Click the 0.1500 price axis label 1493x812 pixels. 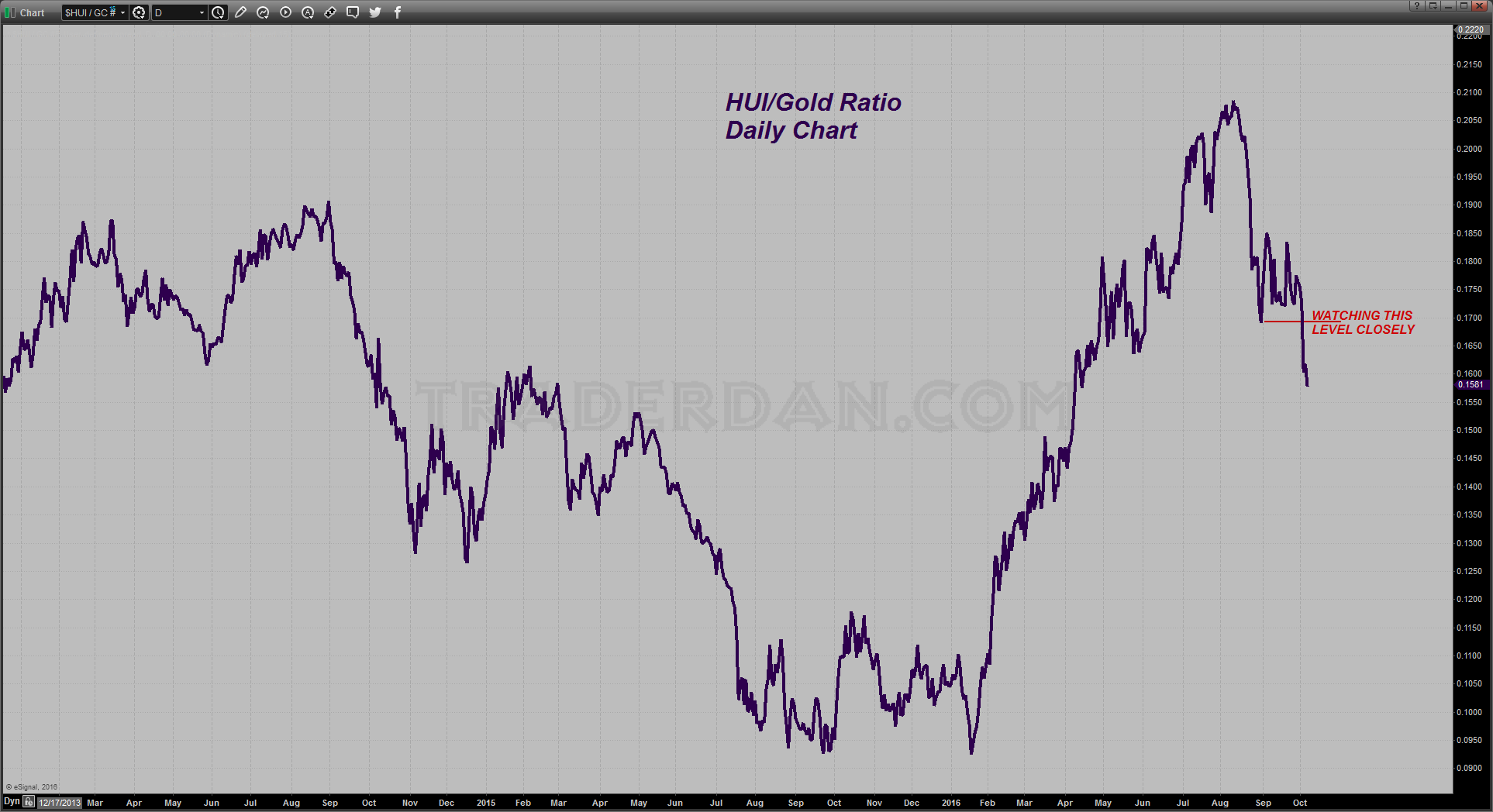click(1469, 430)
